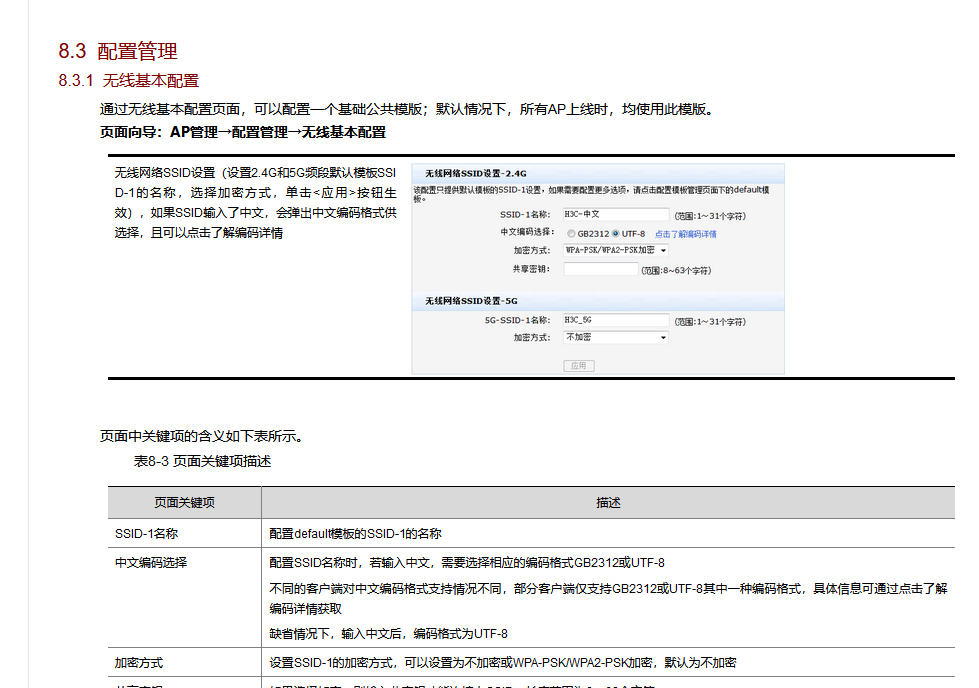
Task: Click the sentence 页面中关键项的含义如下表所示
Action: [x=202, y=436]
